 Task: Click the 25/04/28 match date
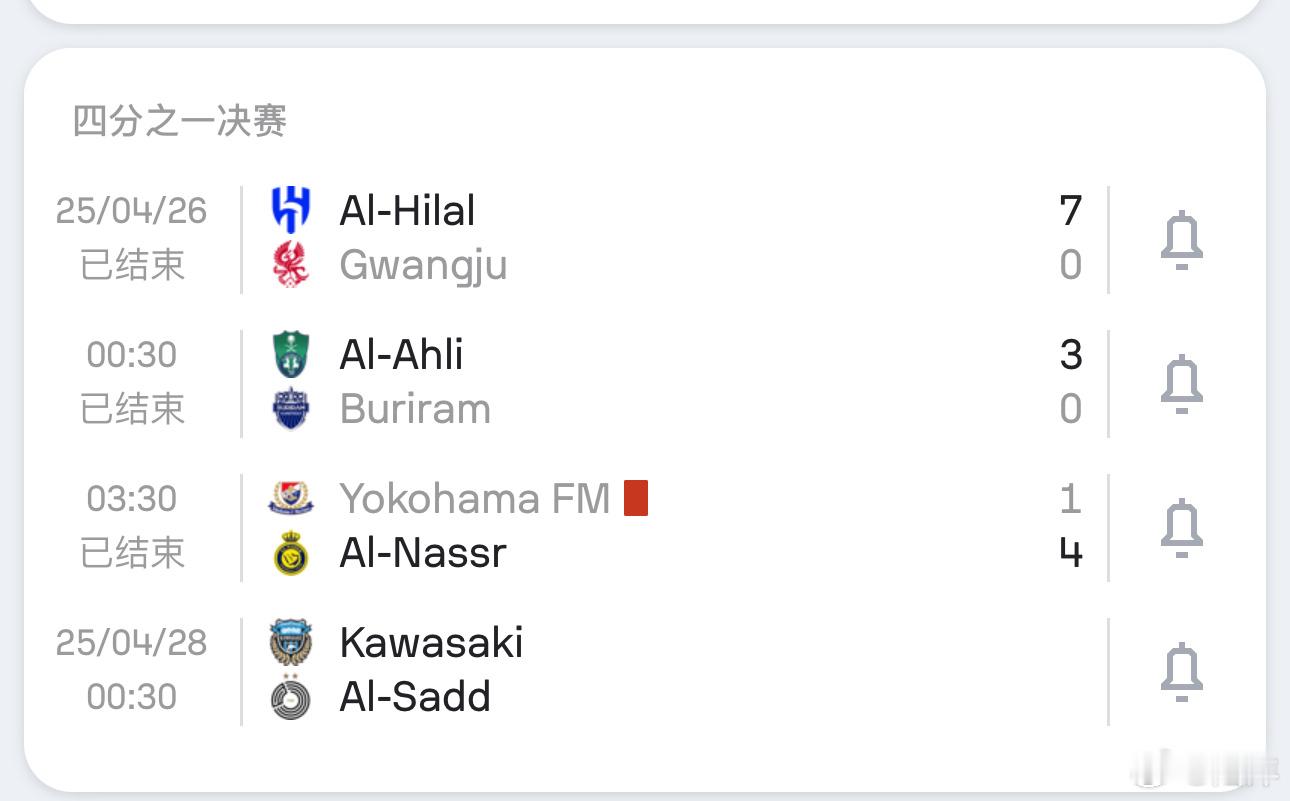(131, 642)
